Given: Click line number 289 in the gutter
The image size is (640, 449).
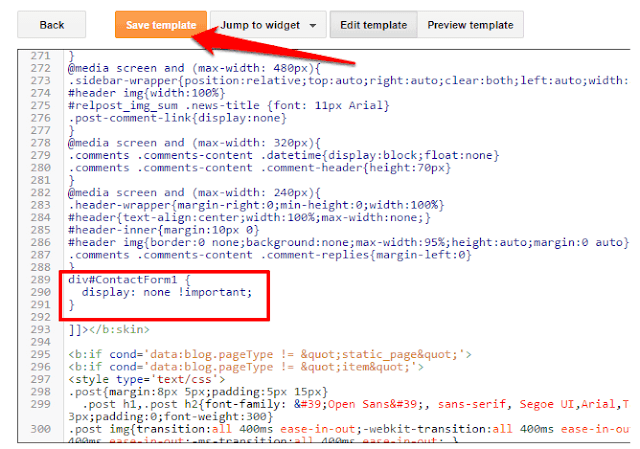Looking at the screenshot, I should pyautogui.click(x=40, y=280).
